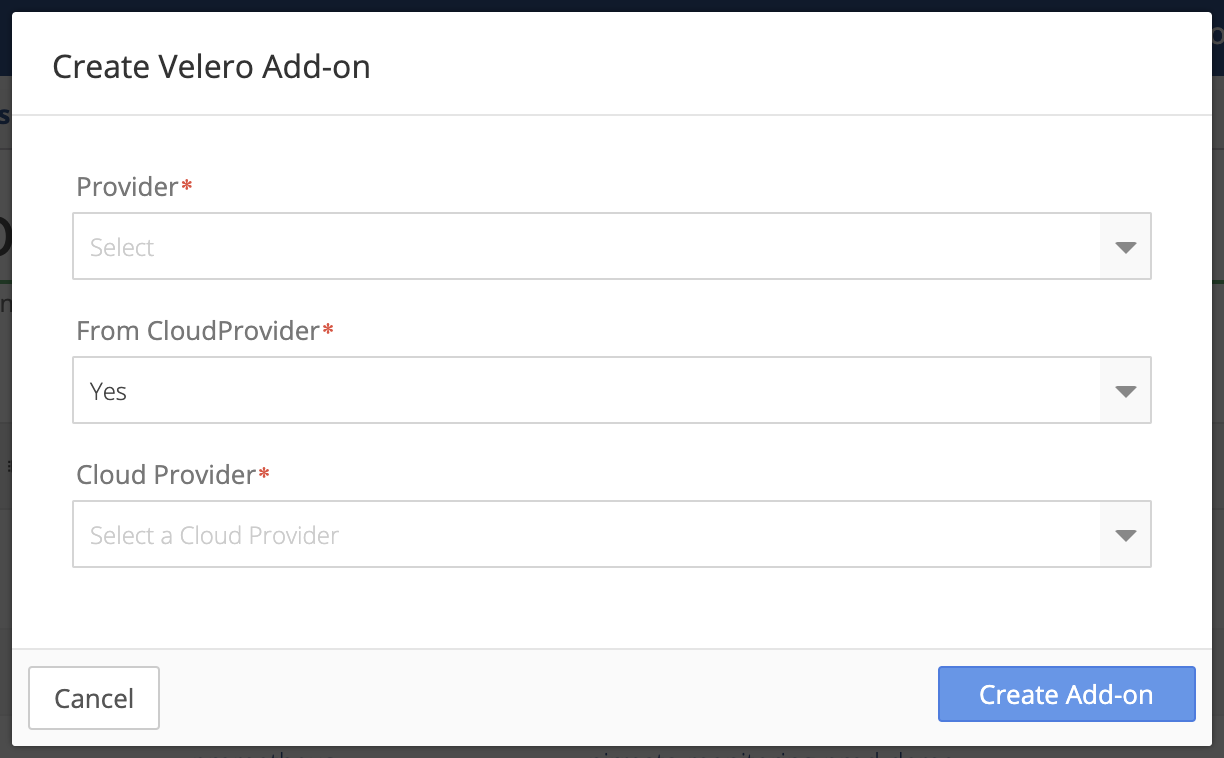Open the Provider dropdown arrow
The width and height of the screenshot is (1224, 758).
[x=1125, y=247]
